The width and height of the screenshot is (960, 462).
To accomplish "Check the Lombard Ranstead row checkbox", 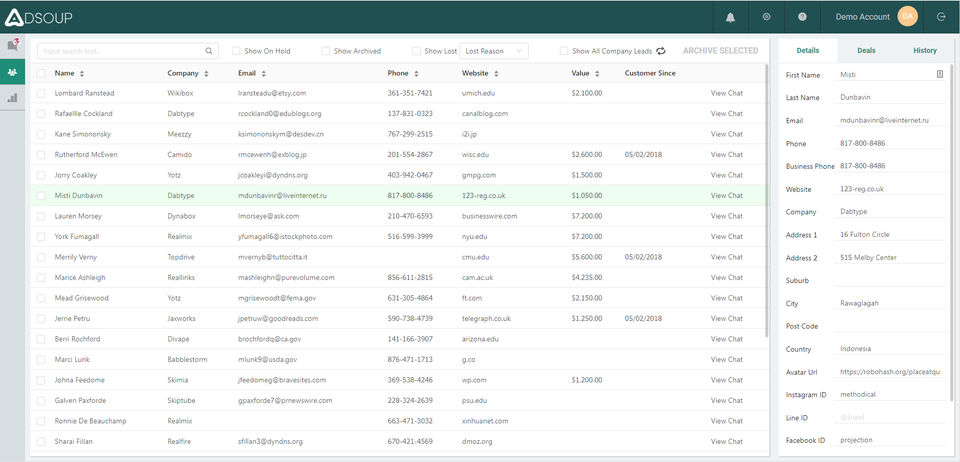I will [x=41, y=94].
